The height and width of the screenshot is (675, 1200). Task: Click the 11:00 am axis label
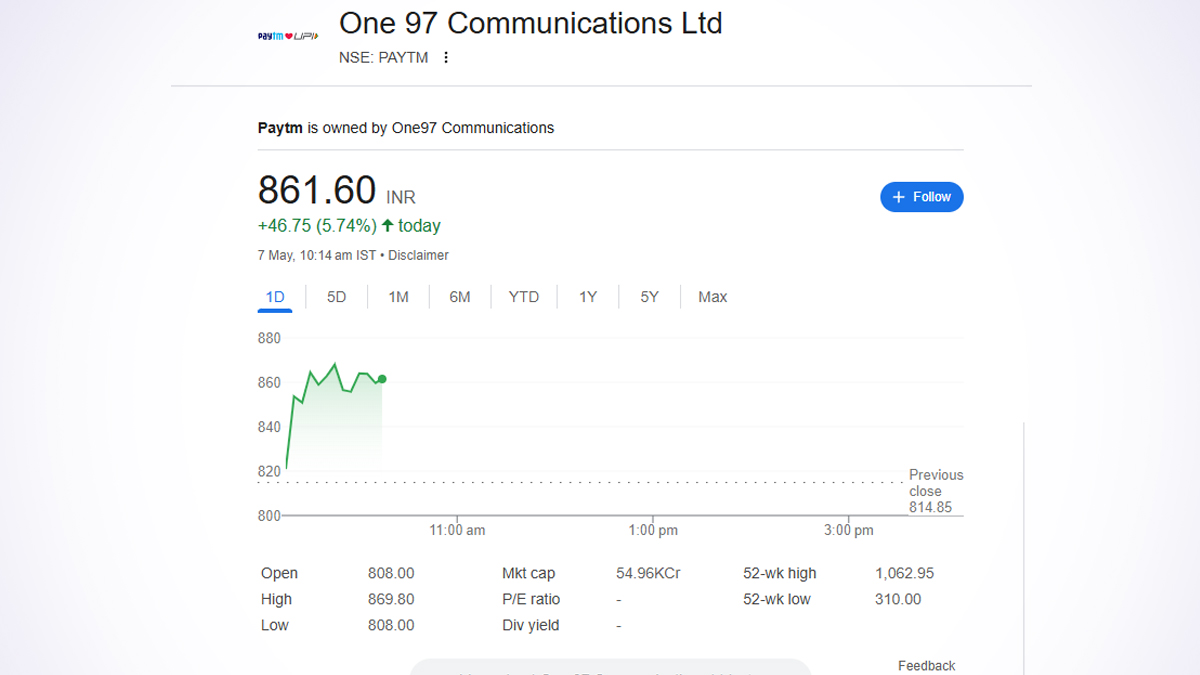click(457, 531)
